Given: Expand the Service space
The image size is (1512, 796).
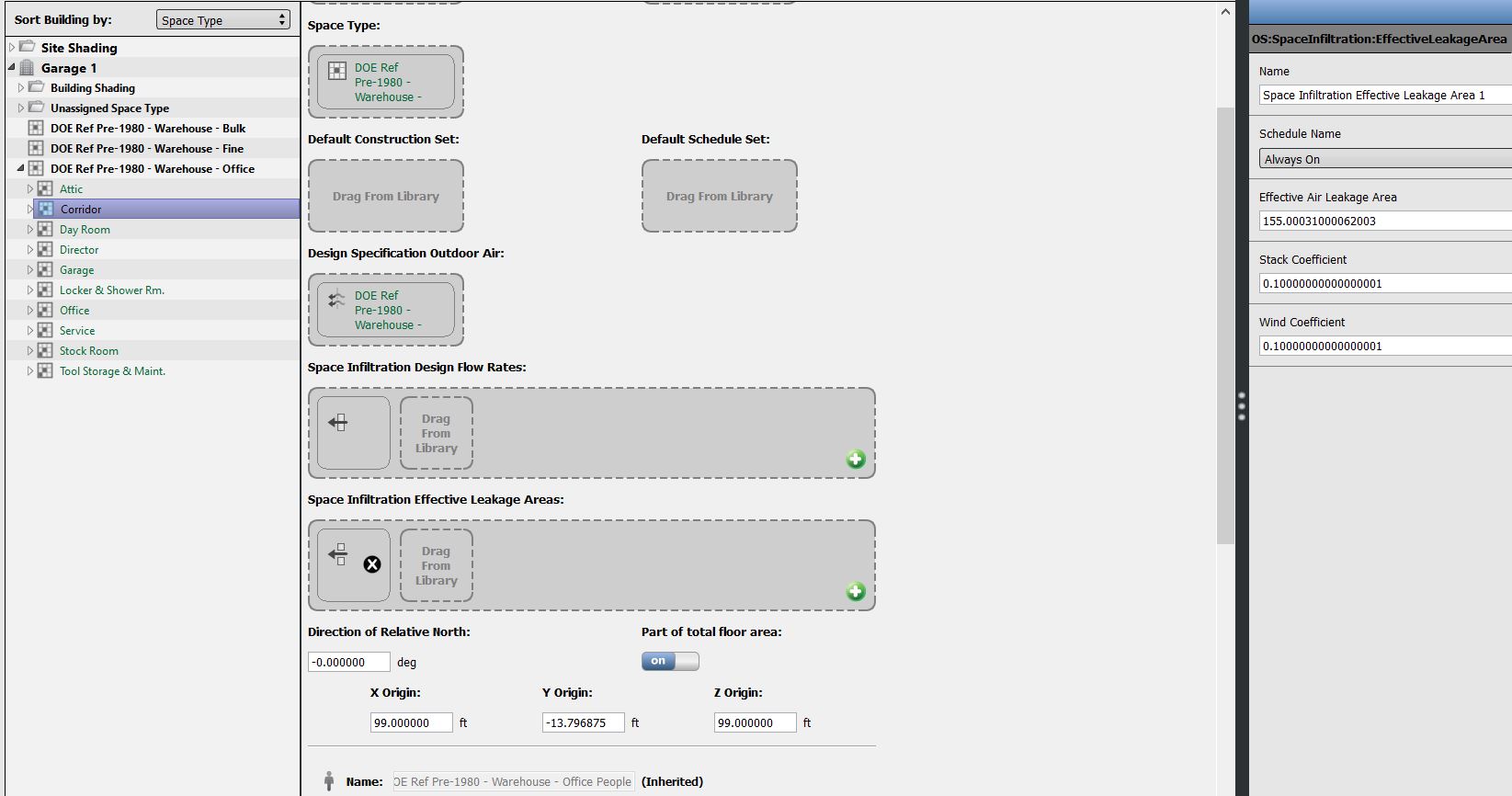Looking at the screenshot, I should [x=30, y=330].
